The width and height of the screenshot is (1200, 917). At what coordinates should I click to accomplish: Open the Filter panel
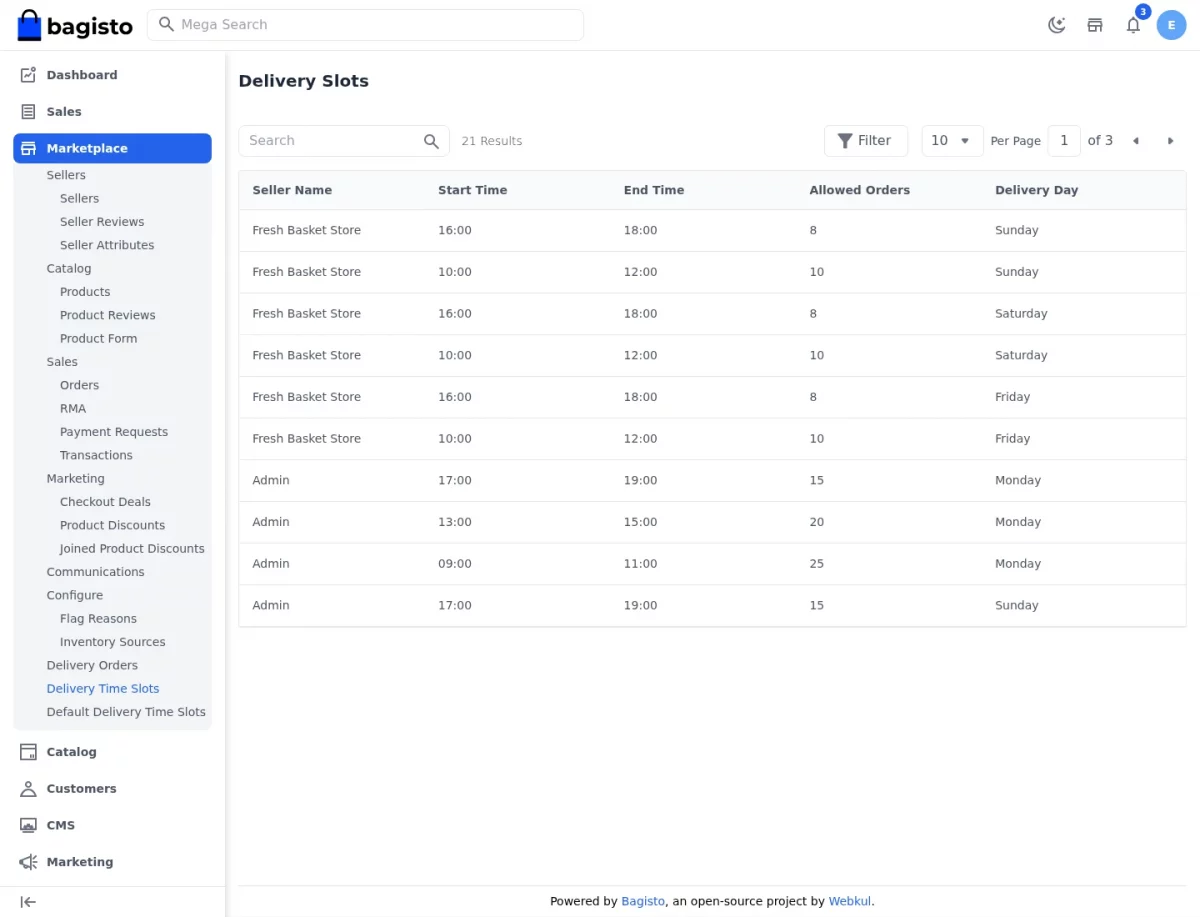[865, 141]
